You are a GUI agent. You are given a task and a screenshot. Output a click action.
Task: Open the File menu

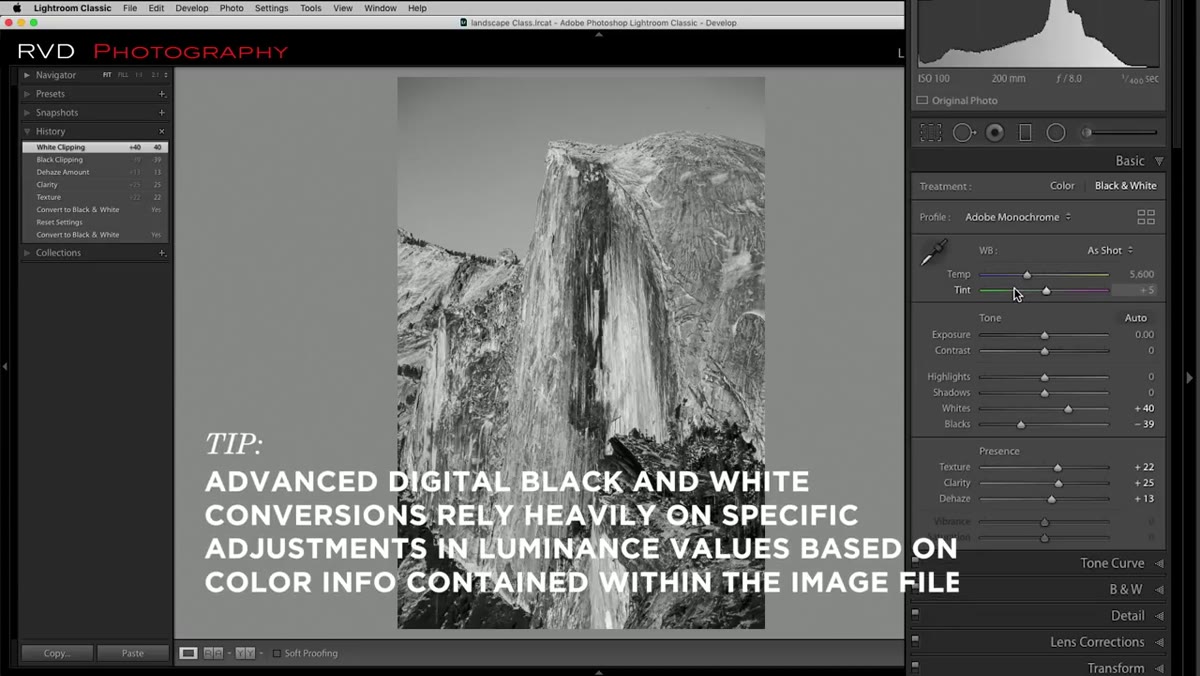pyautogui.click(x=130, y=8)
